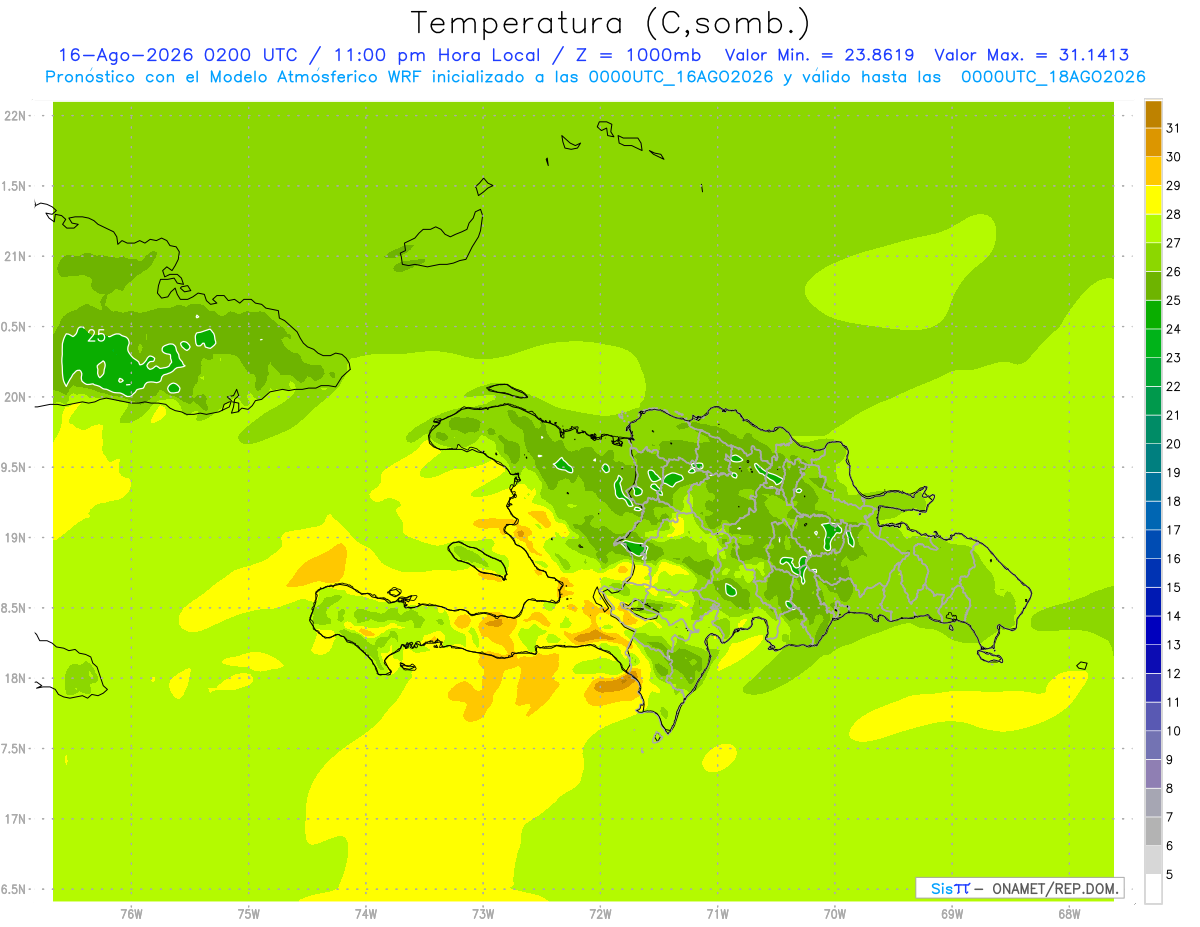Viewport: 1200px width, 927px height.
Task: Click the '22N' latitude label
Action: click(x=16, y=116)
